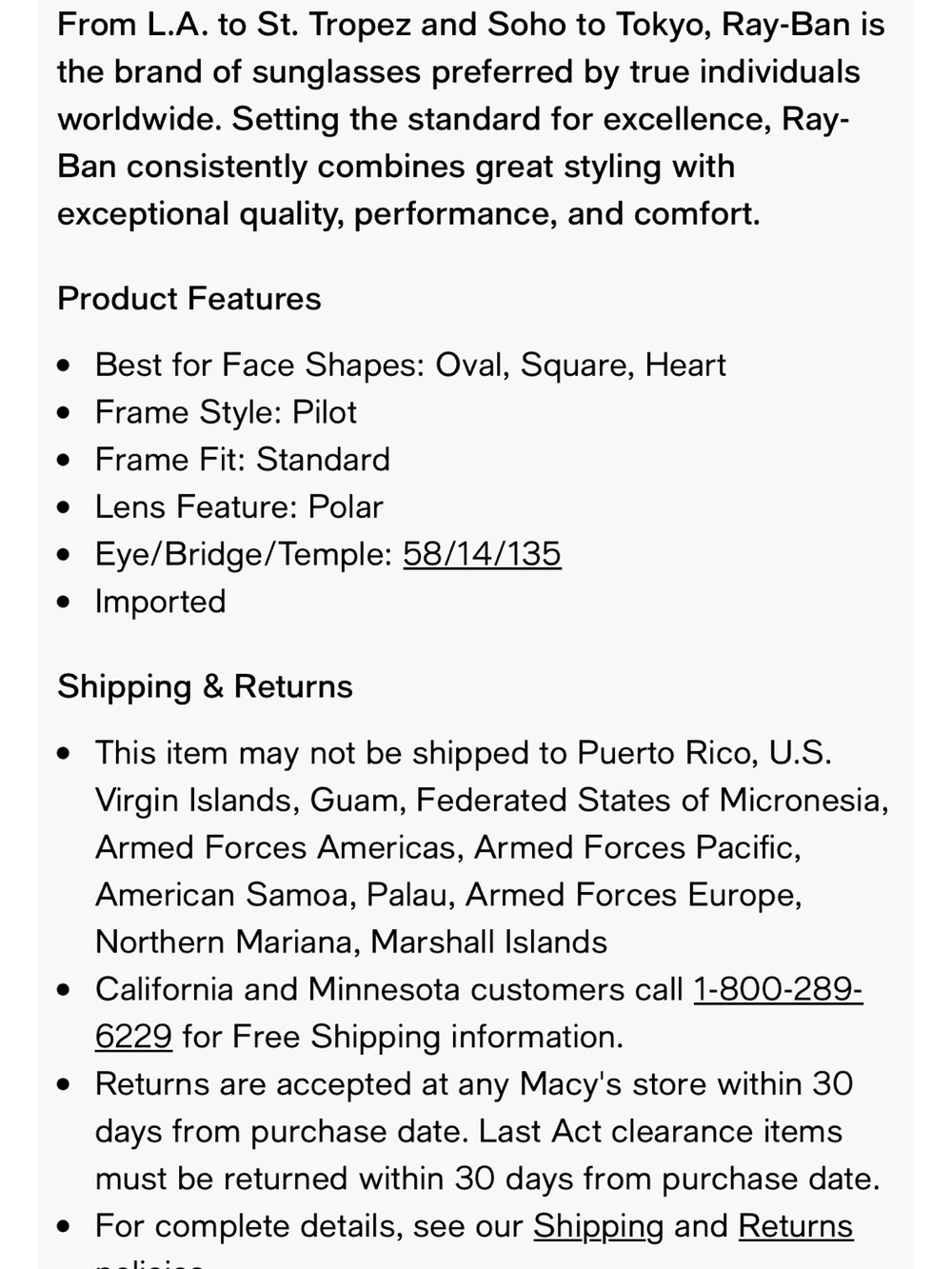The height and width of the screenshot is (1269, 952).
Task: Click the Last Act clearance items sentence
Action: click(488, 1155)
